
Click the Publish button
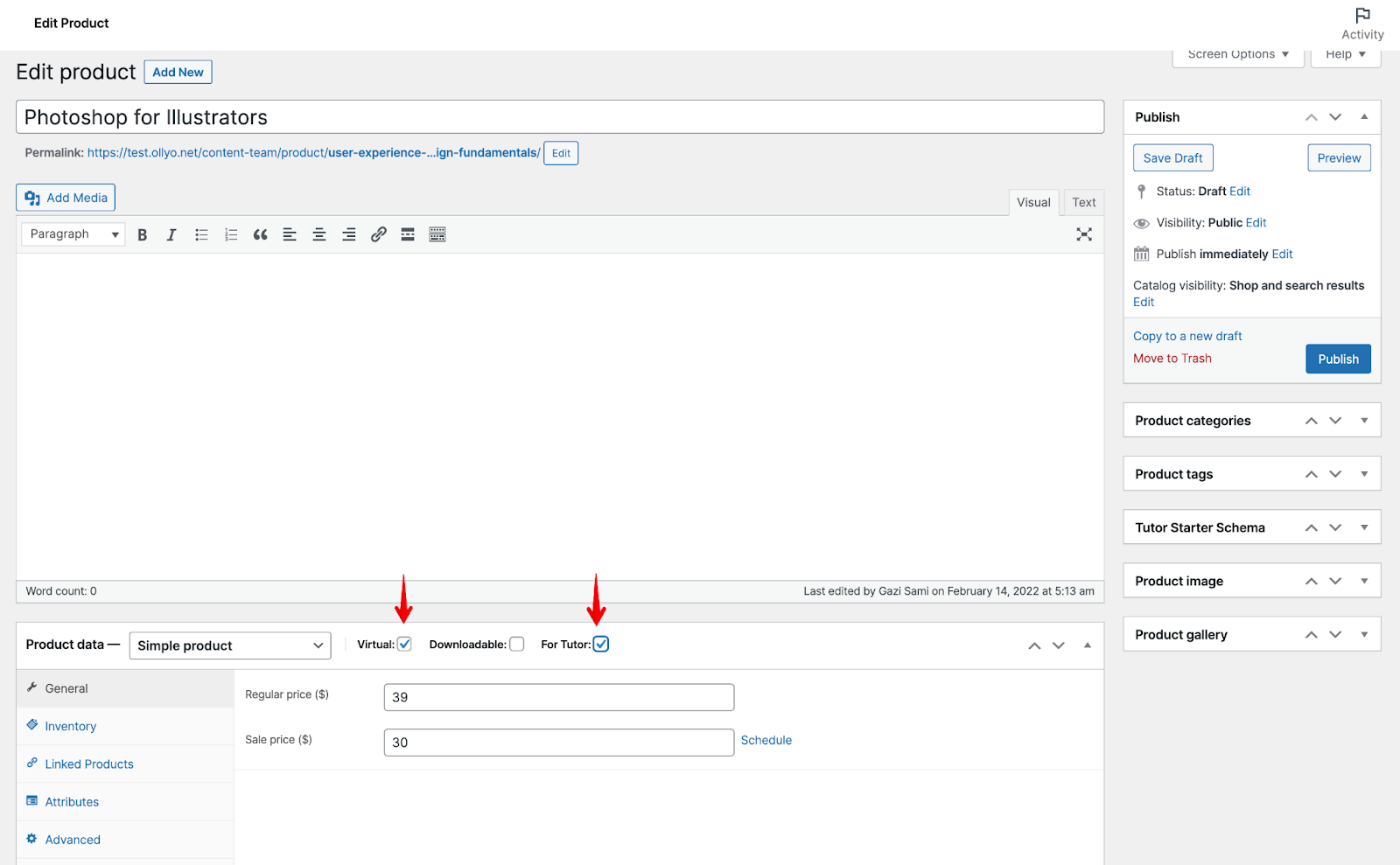point(1338,359)
